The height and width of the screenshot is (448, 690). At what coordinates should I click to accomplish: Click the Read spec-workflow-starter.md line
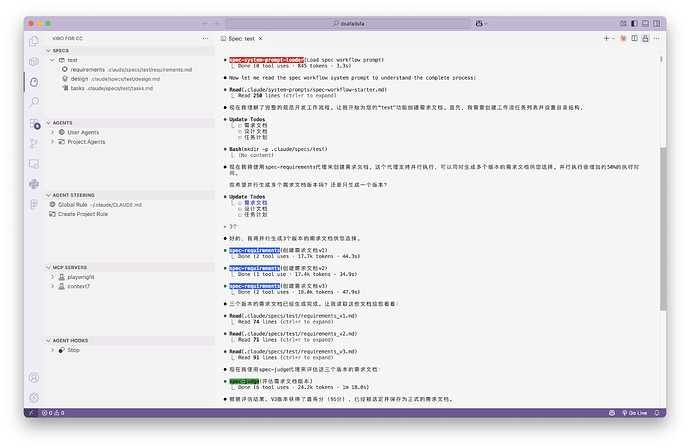tap(308, 90)
